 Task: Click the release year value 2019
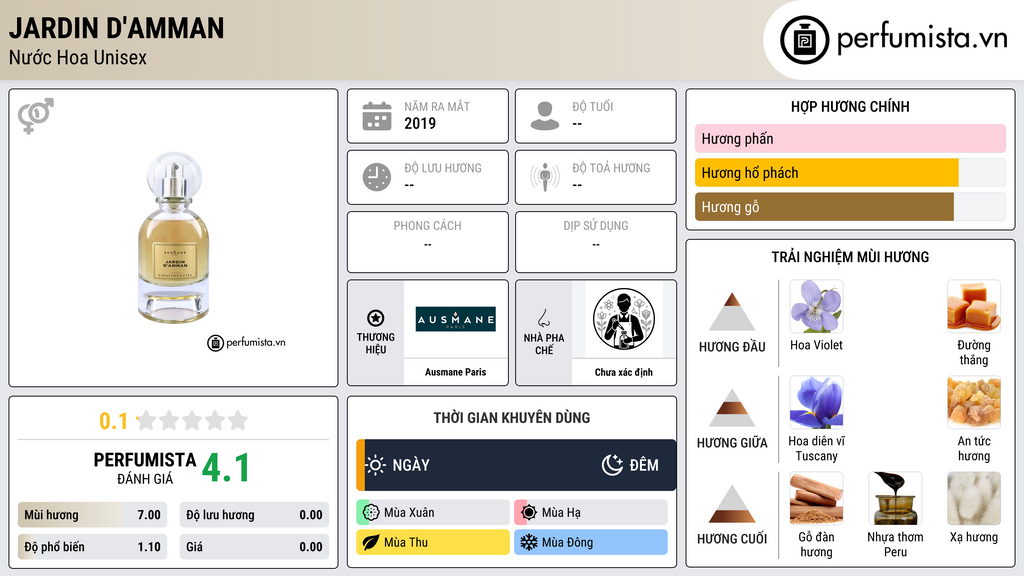pyautogui.click(x=420, y=123)
